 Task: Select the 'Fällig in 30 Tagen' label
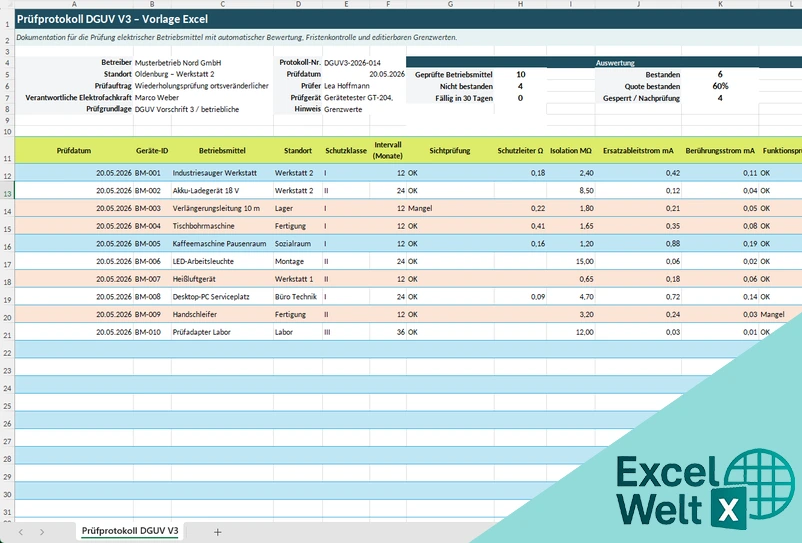click(464, 98)
